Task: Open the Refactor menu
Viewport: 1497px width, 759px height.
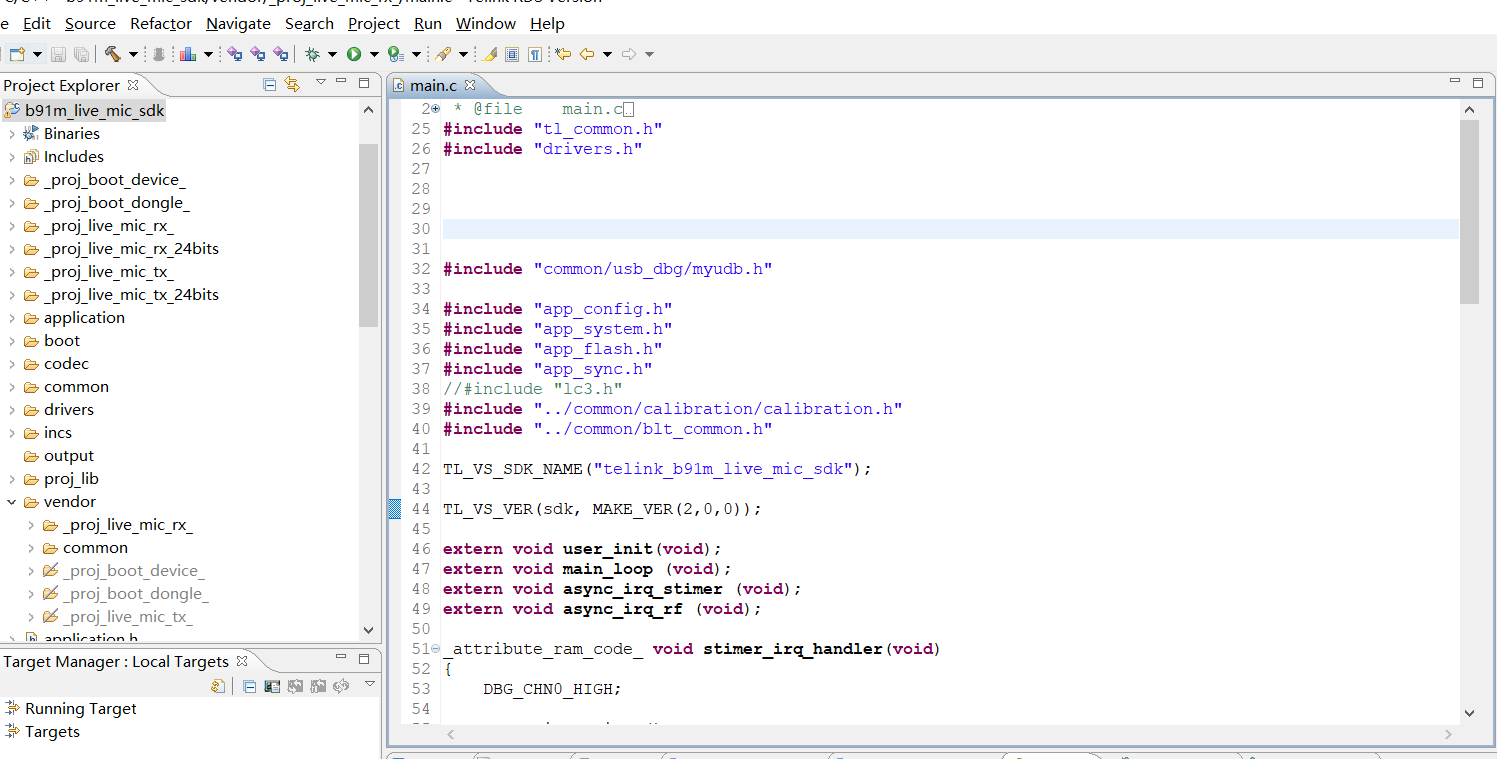Action: point(160,23)
